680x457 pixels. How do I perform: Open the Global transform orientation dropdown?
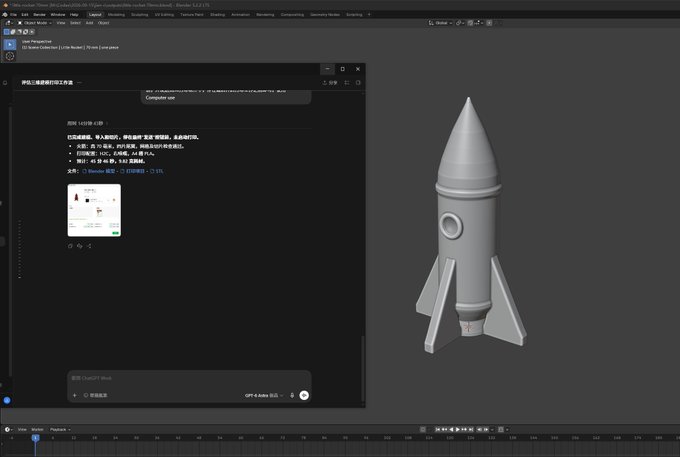(x=440, y=23)
